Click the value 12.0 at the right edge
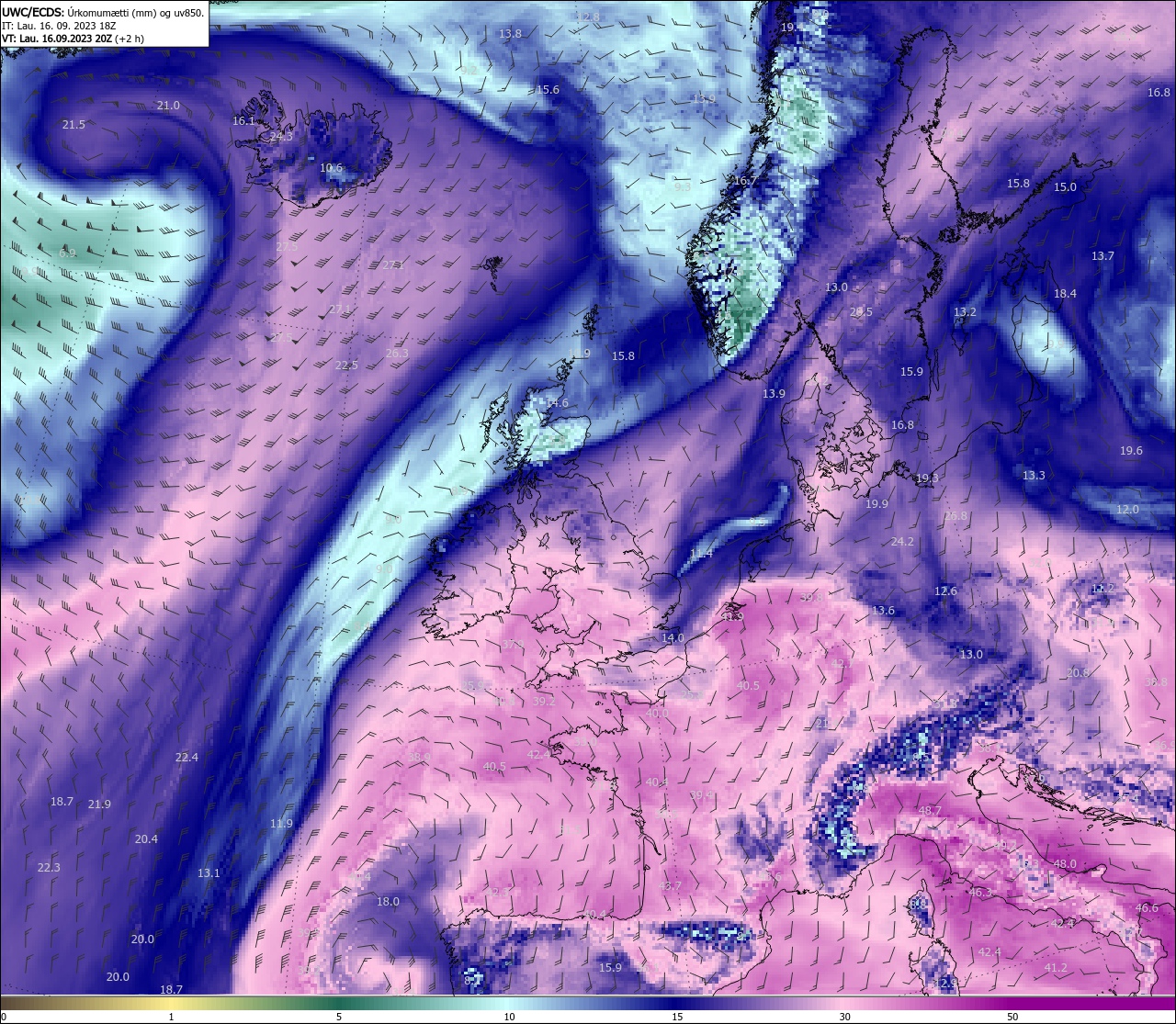The image size is (1176, 1024). 1127,510
